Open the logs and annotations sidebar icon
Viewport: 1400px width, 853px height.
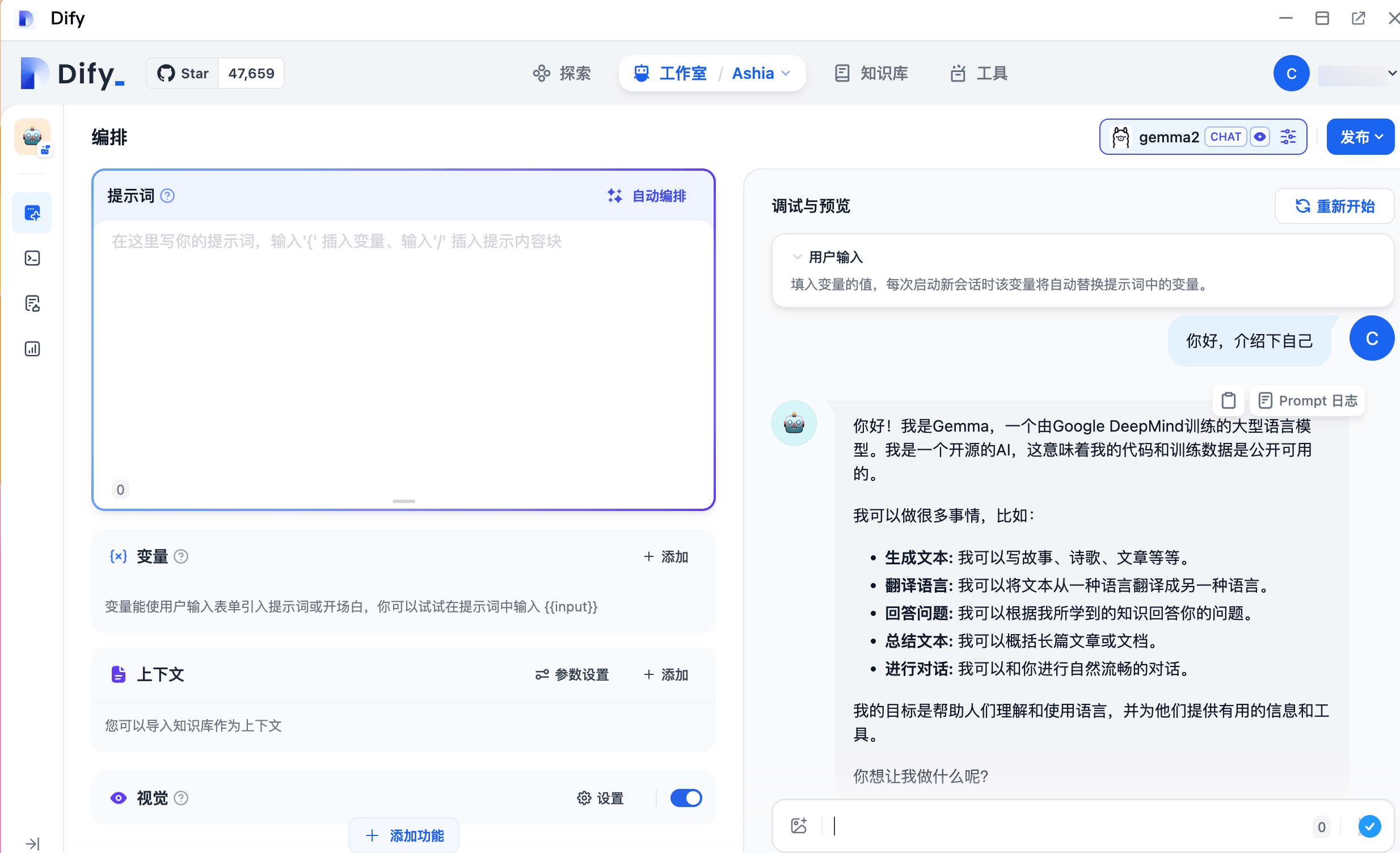point(32,303)
